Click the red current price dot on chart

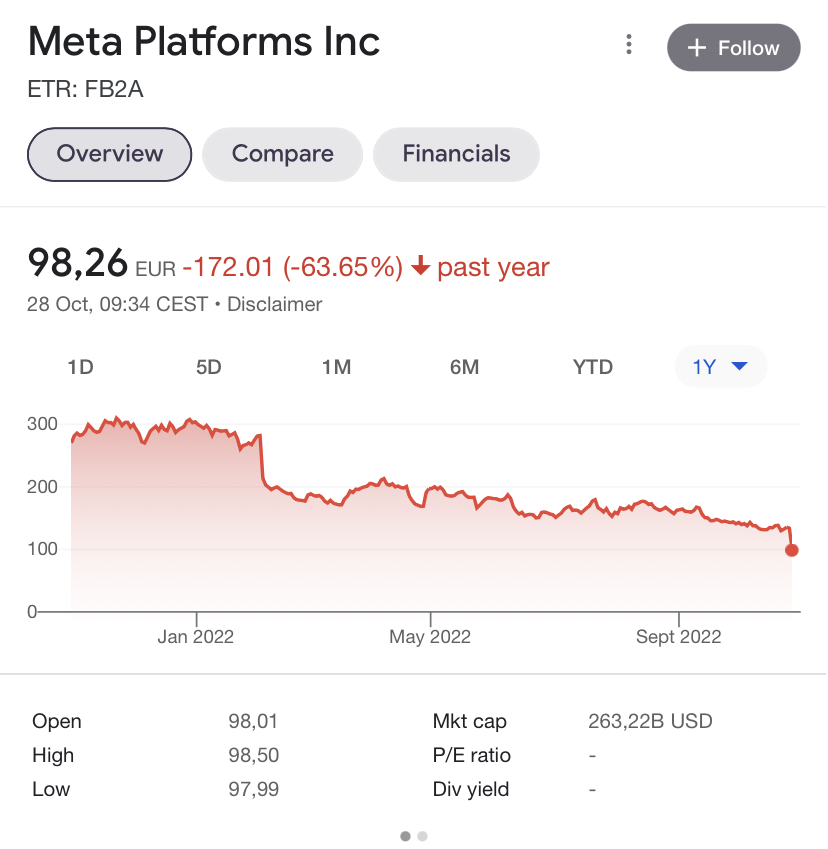pyautogui.click(x=793, y=551)
